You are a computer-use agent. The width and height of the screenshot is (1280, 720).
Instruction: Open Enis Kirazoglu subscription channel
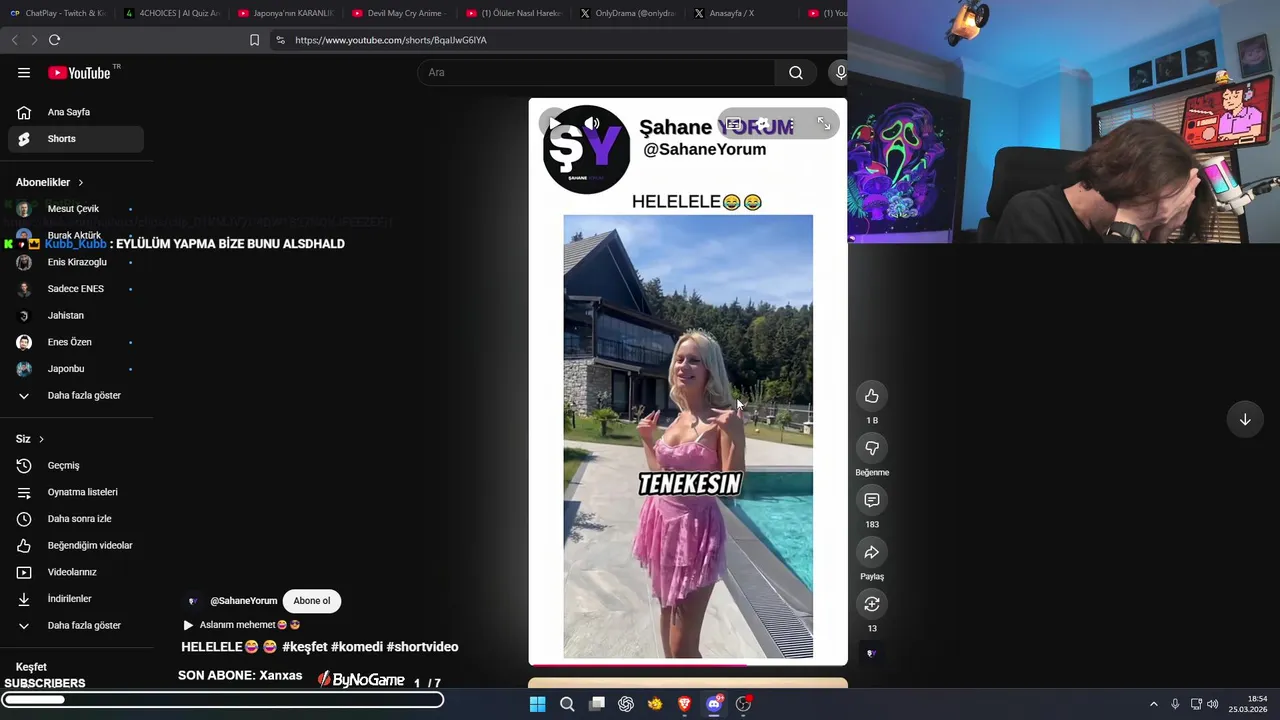coord(76,262)
